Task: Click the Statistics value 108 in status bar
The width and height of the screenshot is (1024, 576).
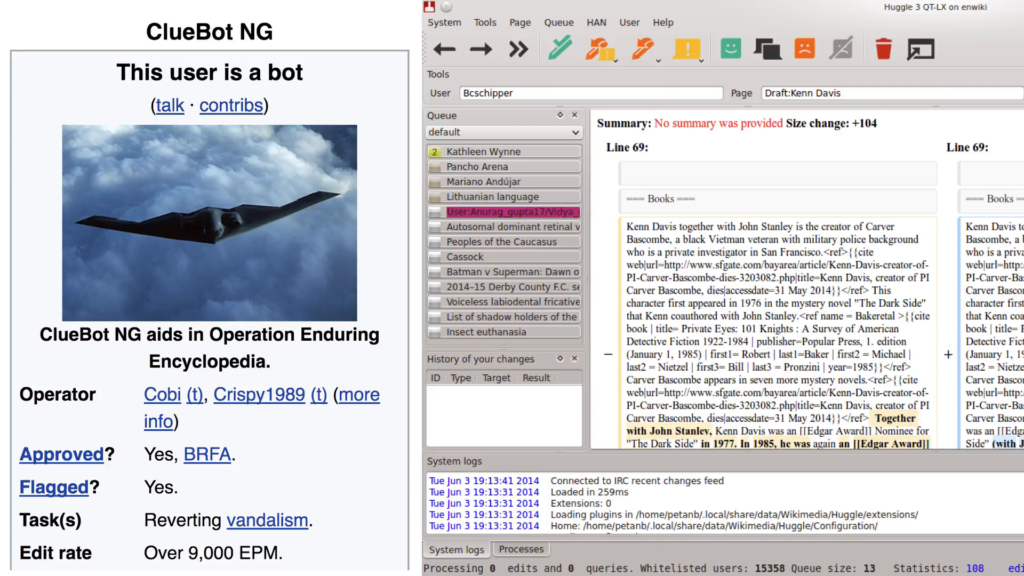Action: 974,568
